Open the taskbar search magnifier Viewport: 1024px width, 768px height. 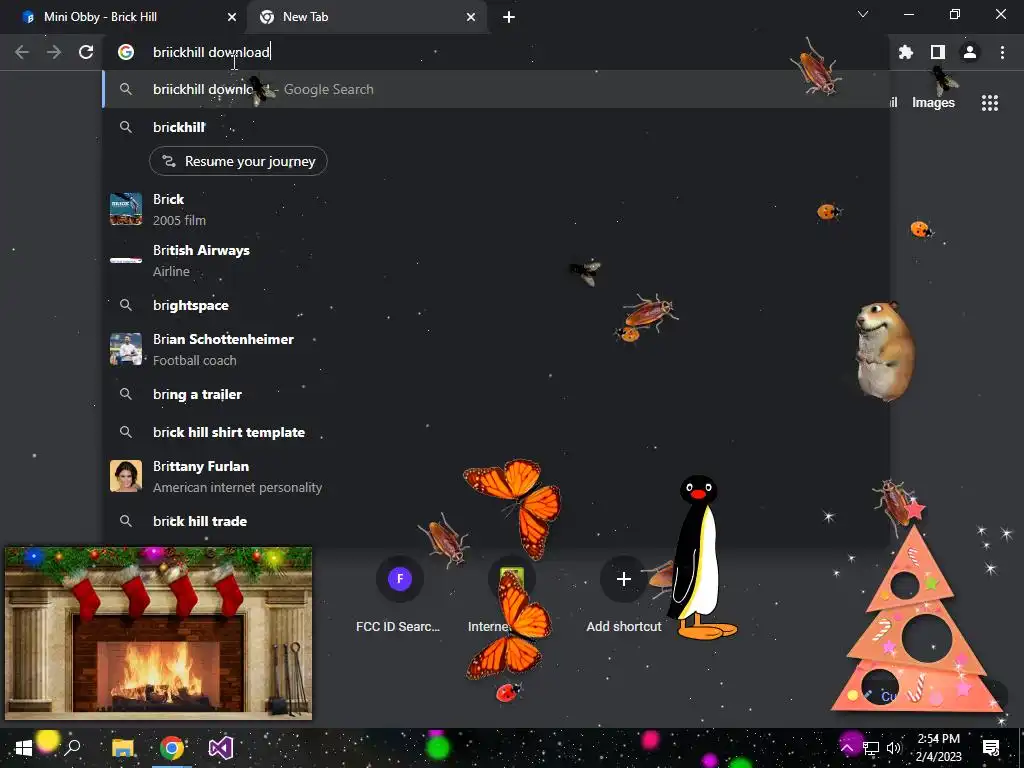coord(72,748)
